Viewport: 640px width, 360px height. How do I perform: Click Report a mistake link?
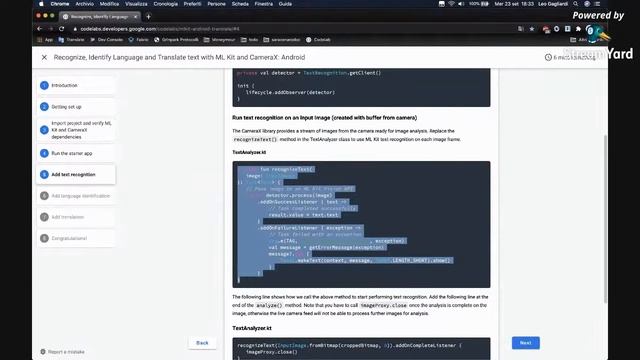pyautogui.click(x=62, y=352)
